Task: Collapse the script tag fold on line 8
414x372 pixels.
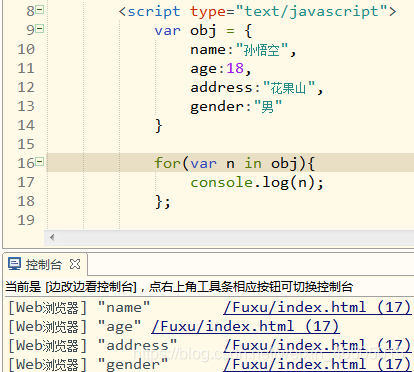Action: (x=40, y=10)
